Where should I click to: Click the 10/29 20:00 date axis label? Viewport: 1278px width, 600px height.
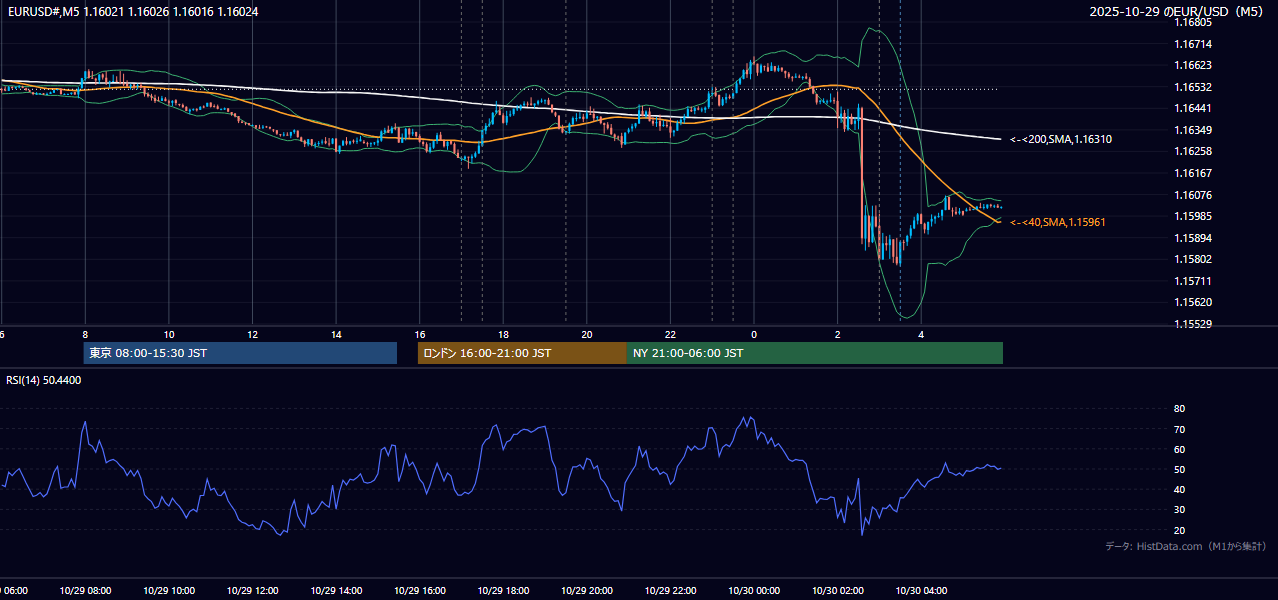point(587,590)
